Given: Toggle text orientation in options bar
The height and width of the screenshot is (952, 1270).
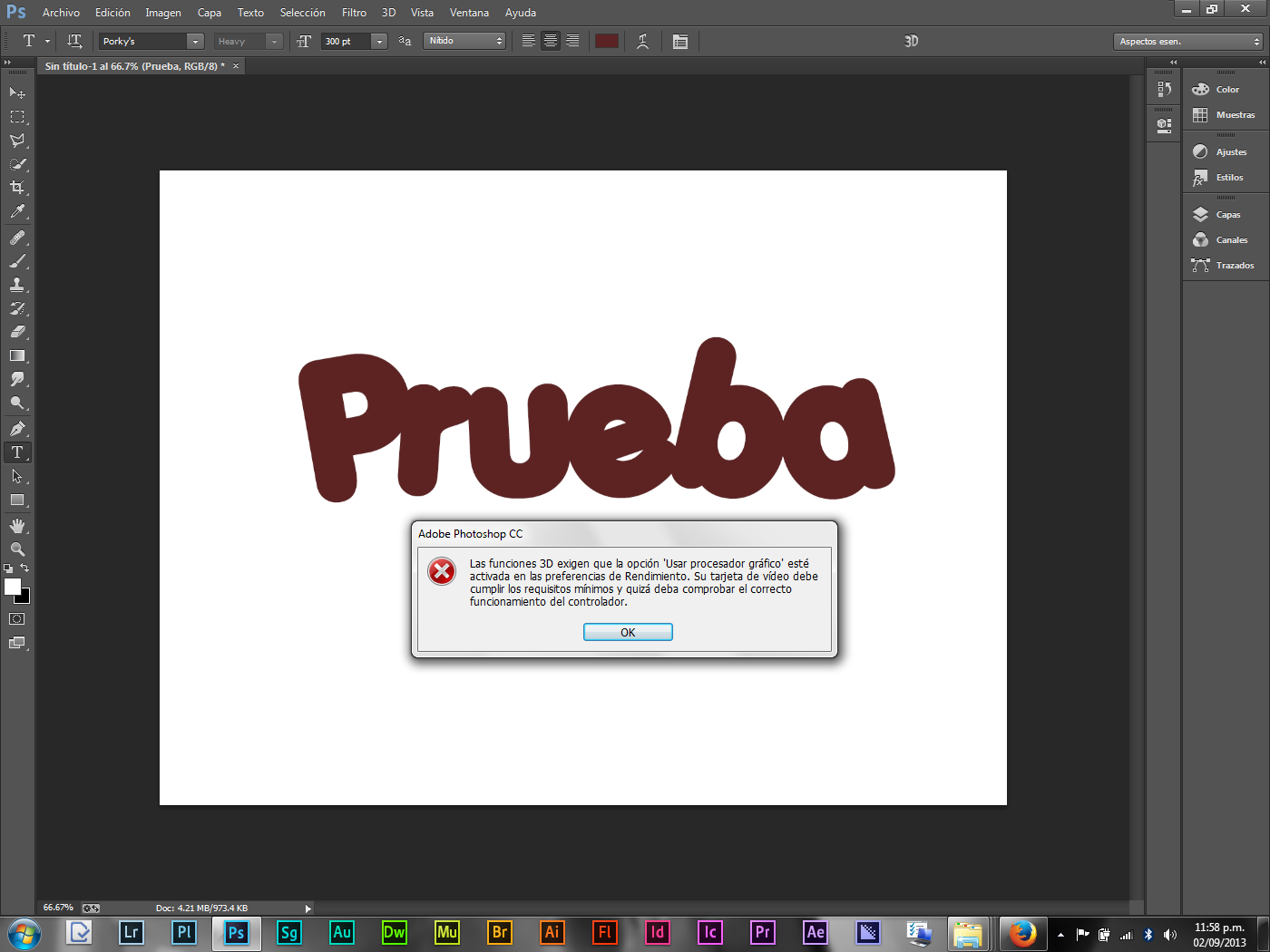Looking at the screenshot, I should click(x=74, y=41).
